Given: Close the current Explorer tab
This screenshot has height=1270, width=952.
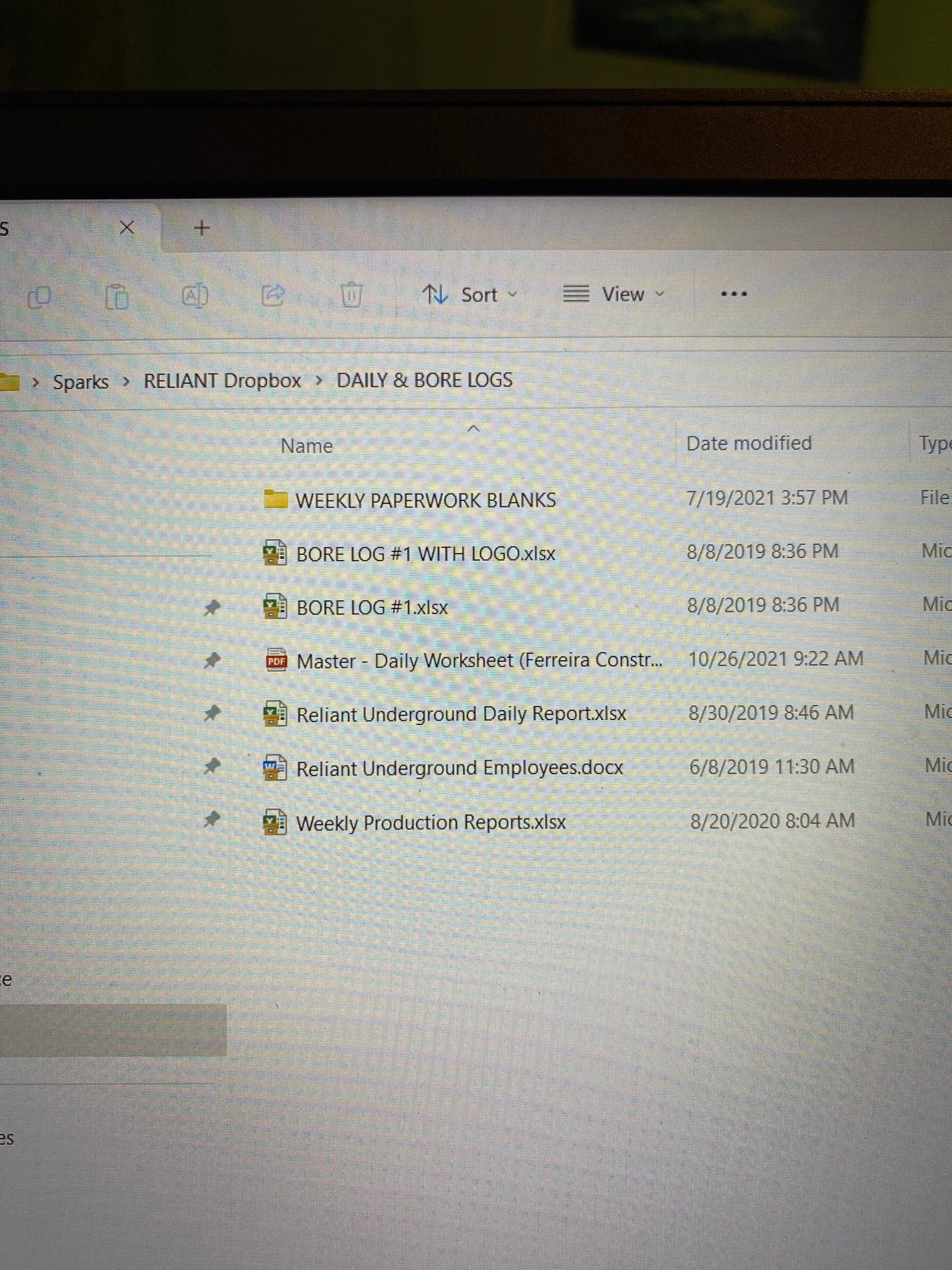Looking at the screenshot, I should (x=127, y=227).
